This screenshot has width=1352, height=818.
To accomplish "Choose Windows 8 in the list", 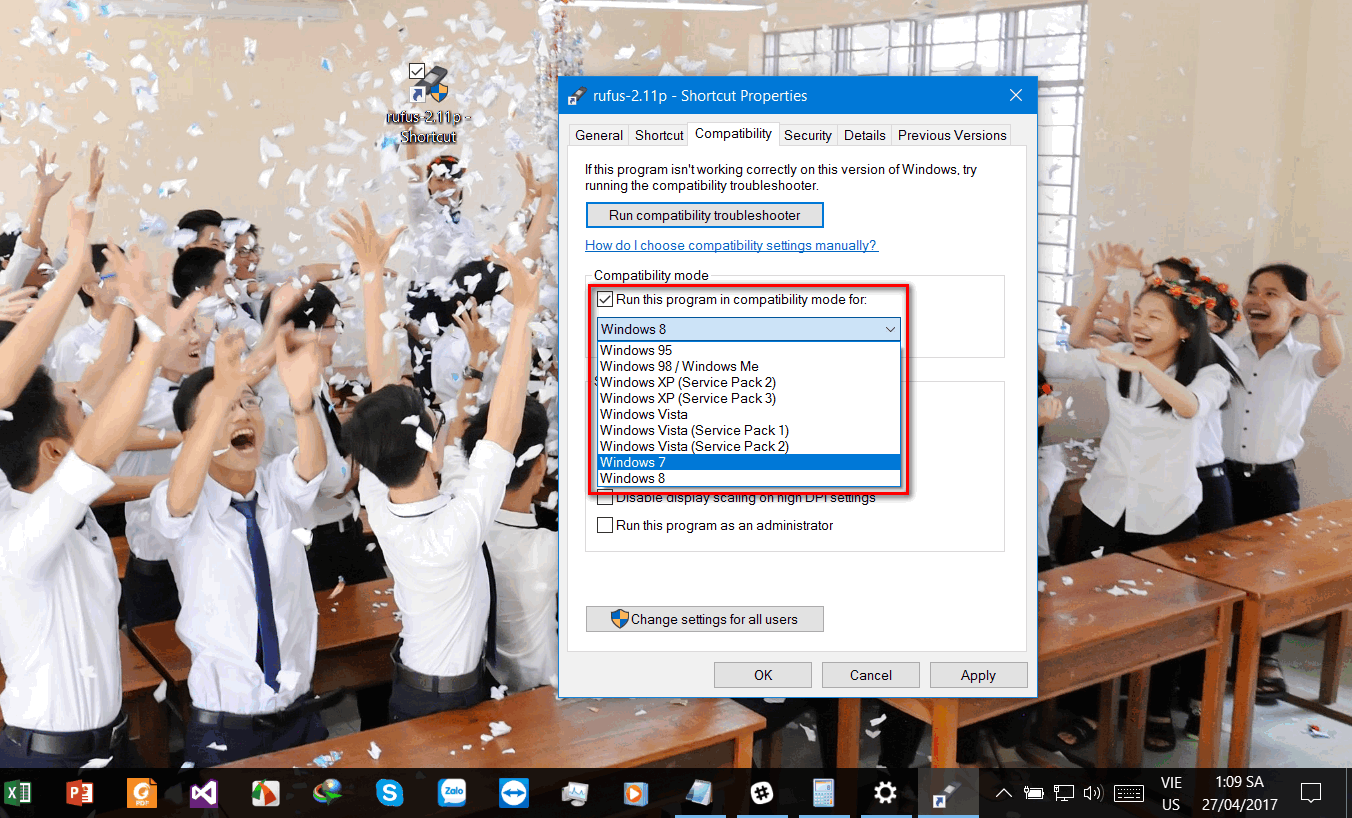I will (749, 478).
